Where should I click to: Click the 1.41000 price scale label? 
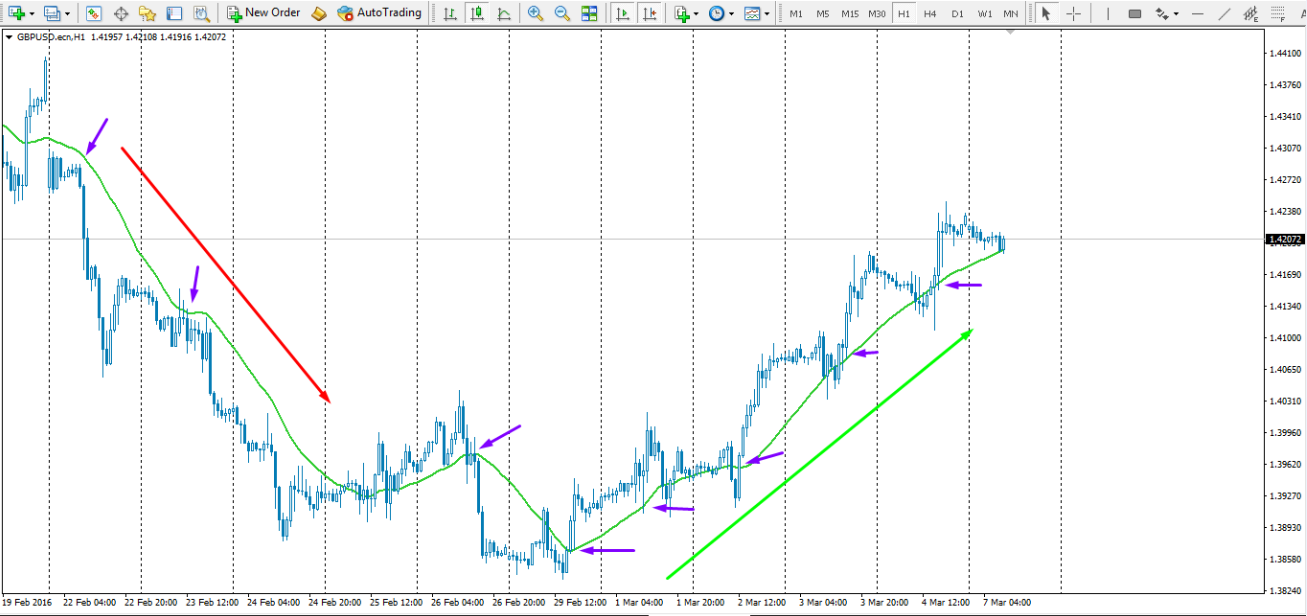(1284, 337)
